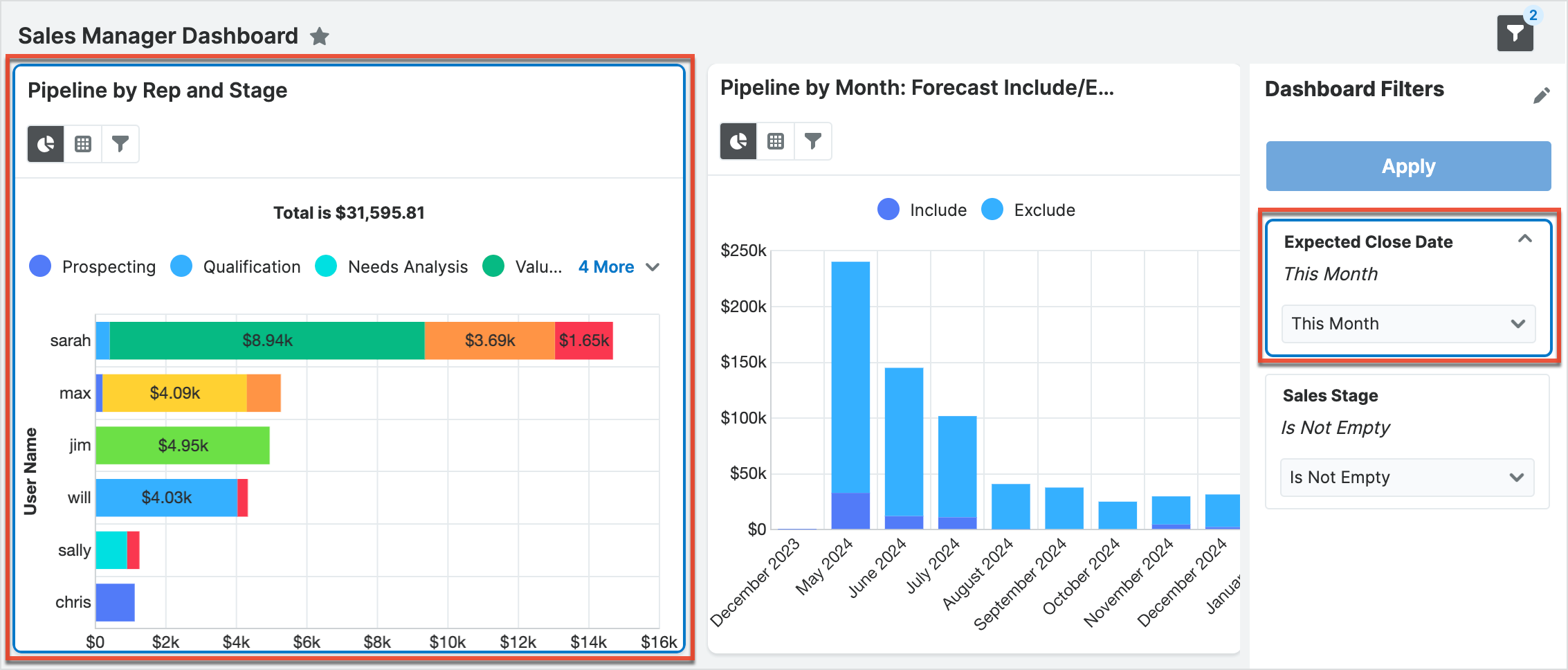Open the Is Not Empty dropdown
Screen dimensions: 1568x670
tap(1407, 477)
